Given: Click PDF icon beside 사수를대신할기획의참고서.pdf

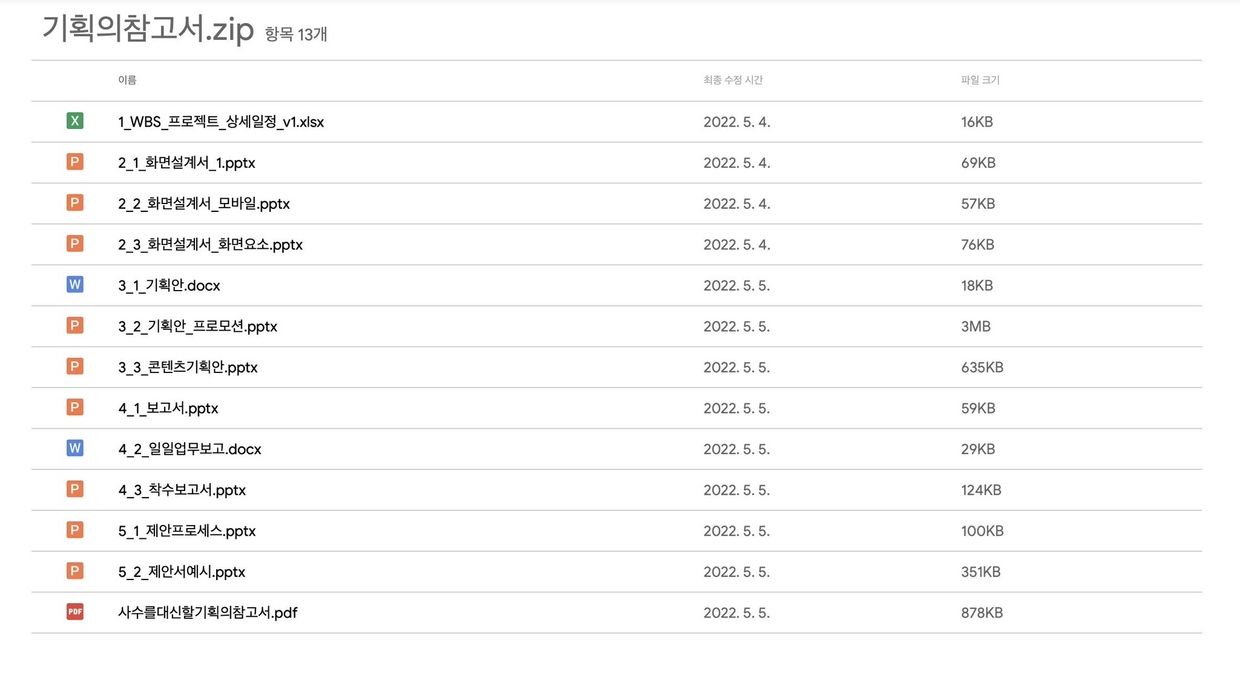Looking at the screenshot, I should pyautogui.click(x=75, y=612).
